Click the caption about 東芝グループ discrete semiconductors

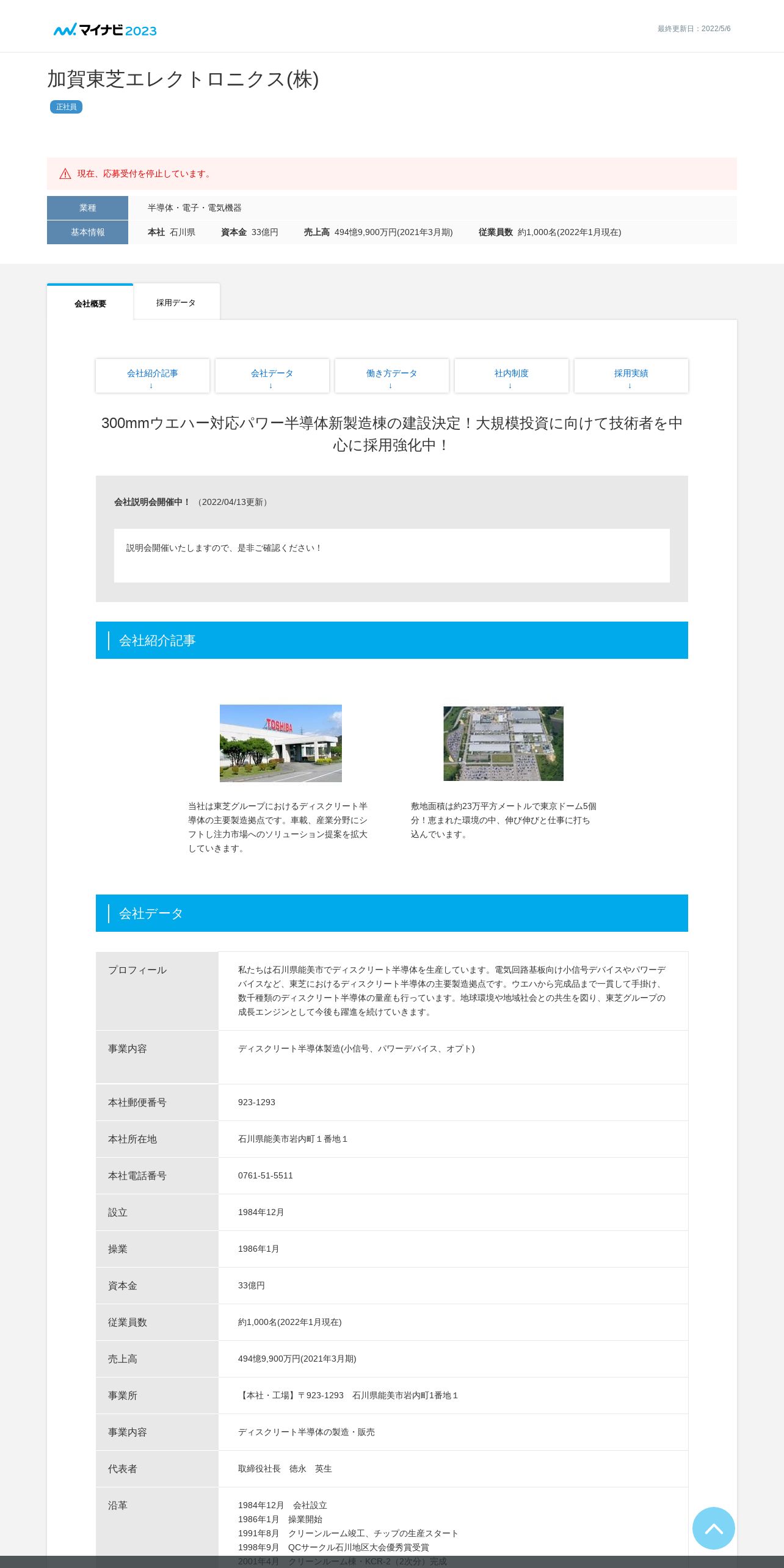tap(278, 827)
